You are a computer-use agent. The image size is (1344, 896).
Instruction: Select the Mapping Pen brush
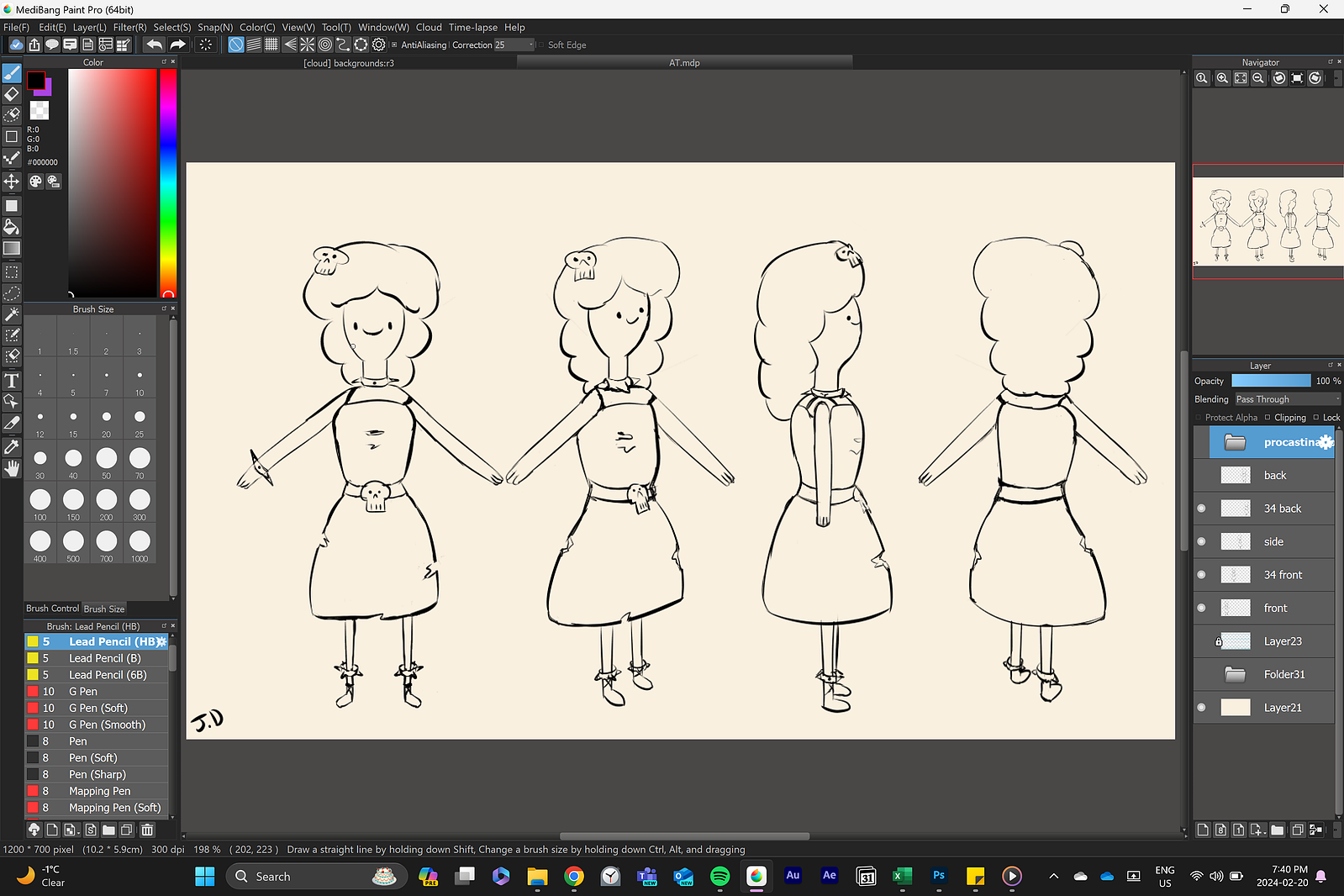pos(97,791)
